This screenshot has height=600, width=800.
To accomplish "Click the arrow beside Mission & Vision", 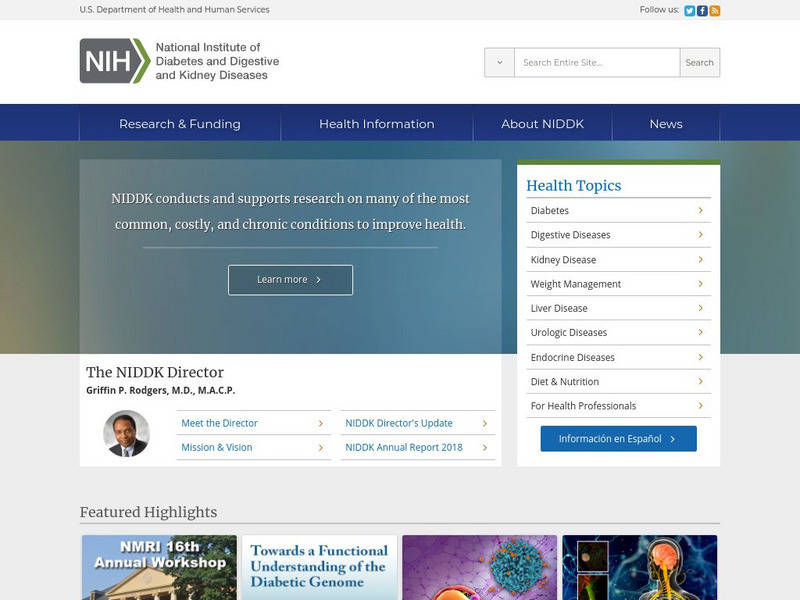I will point(321,447).
